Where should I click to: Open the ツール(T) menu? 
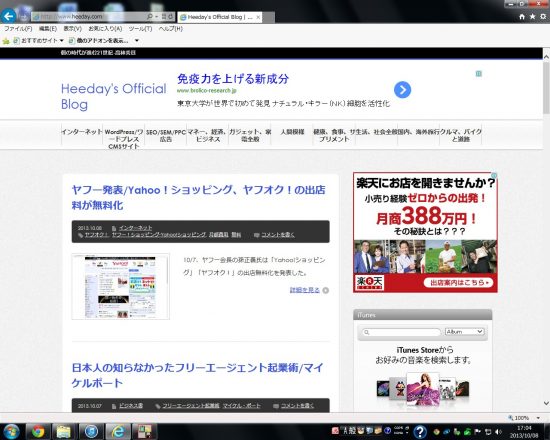(x=140, y=29)
